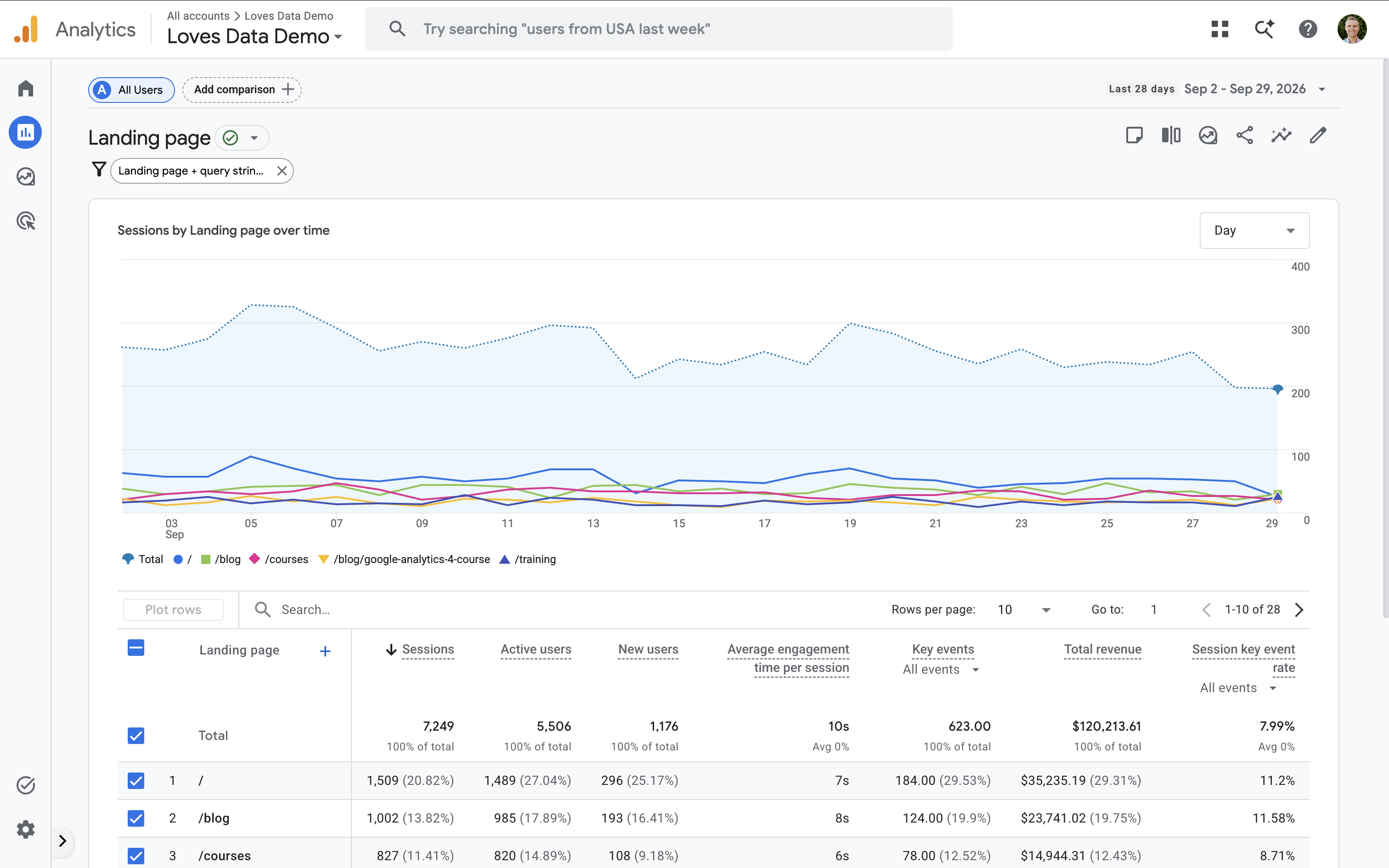Click the table search magnifier icon
Screen dimensions: 1389x868
(262, 610)
